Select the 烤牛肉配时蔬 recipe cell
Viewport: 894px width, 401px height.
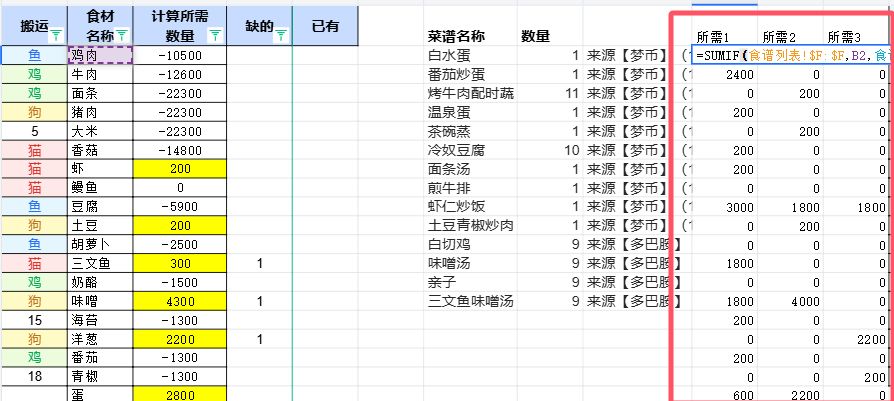[470, 93]
